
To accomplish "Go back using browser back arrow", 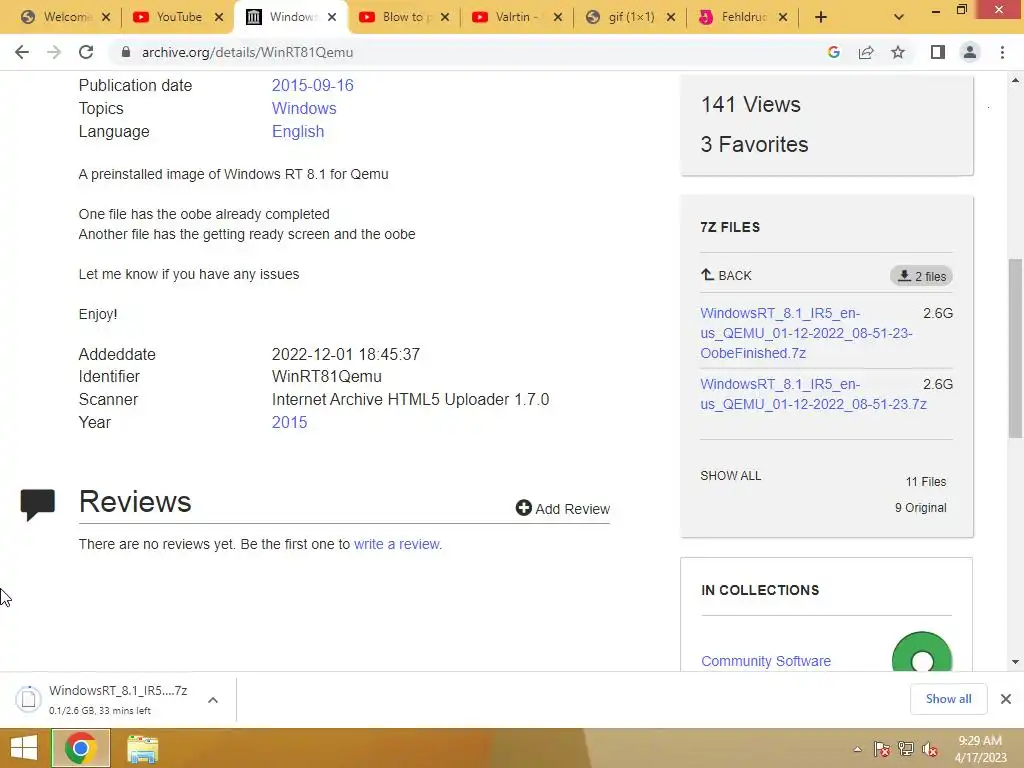I will [x=22, y=52].
